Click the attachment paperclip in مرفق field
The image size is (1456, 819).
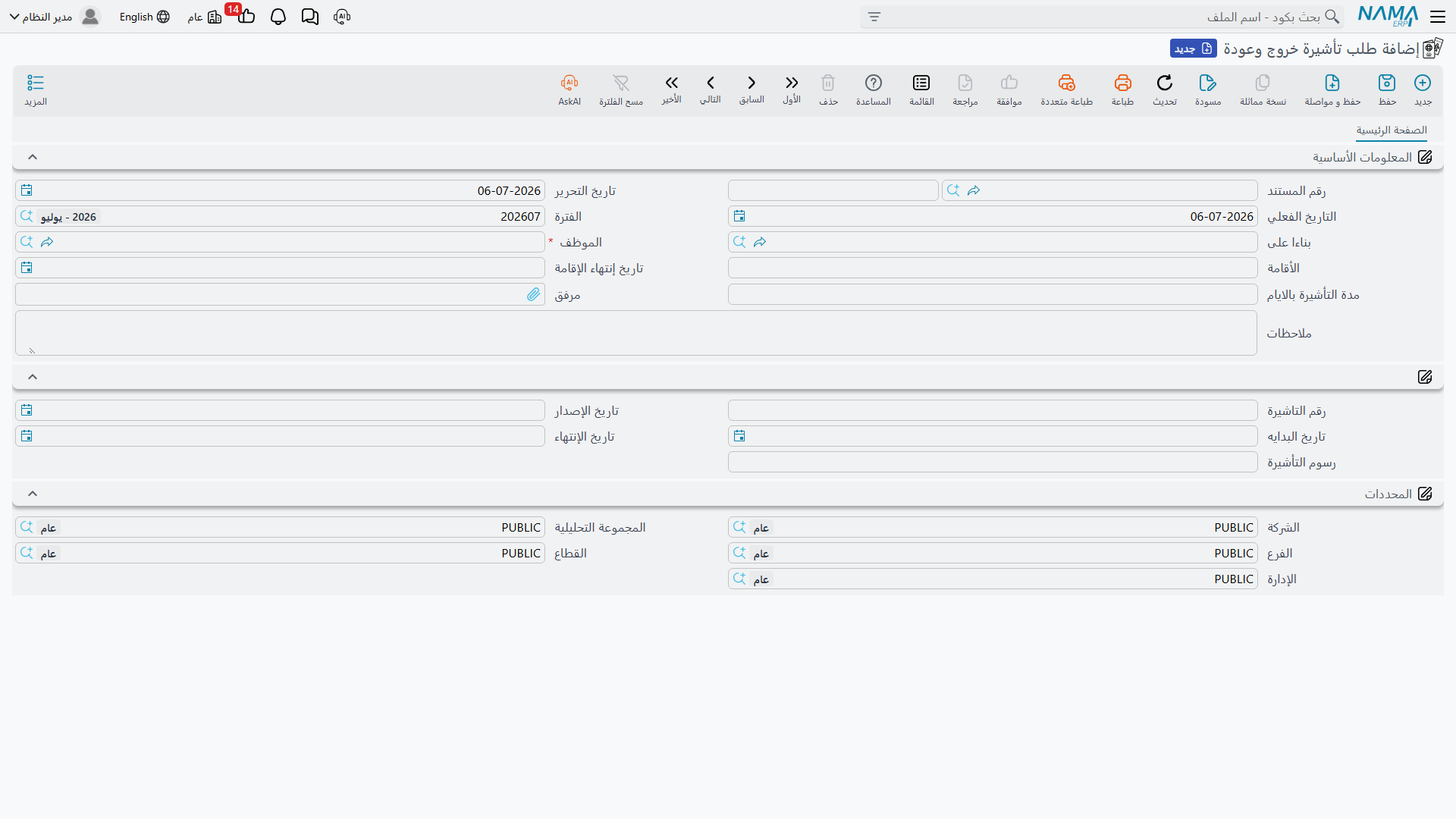(x=533, y=294)
